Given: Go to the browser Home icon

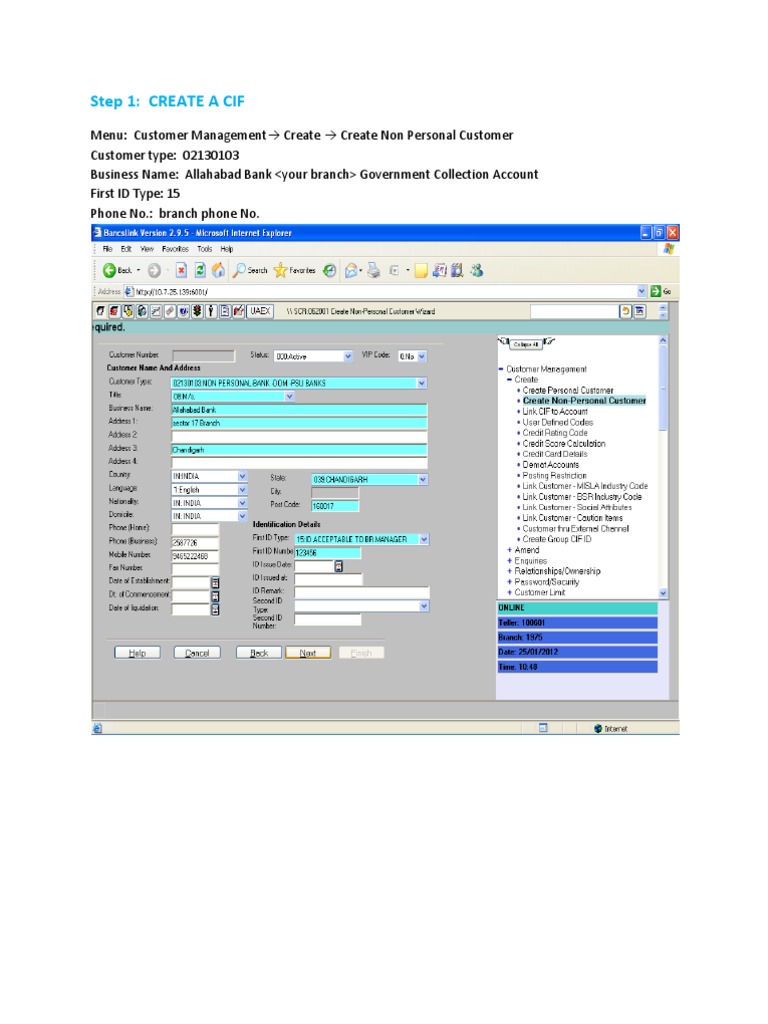Looking at the screenshot, I should [x=218, y=270].
